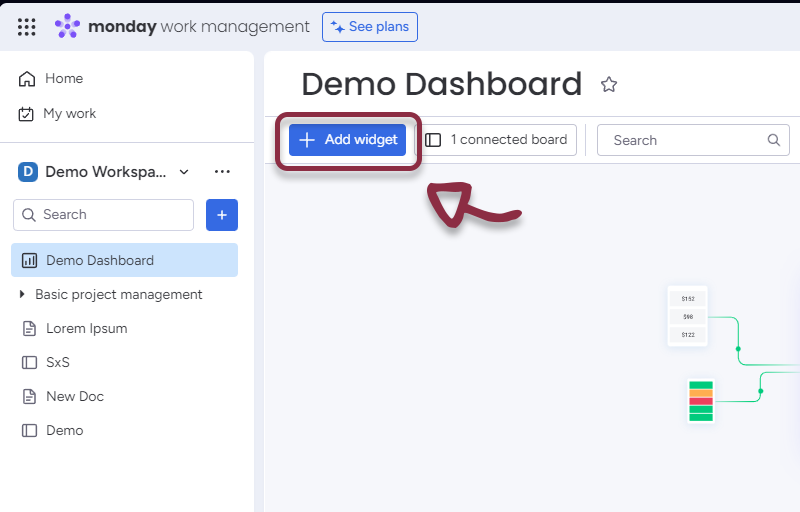The width and height of the screenshot is (800, 512).
Task: Click the blue plus button in the sidebar
Action: click(222, 215)
